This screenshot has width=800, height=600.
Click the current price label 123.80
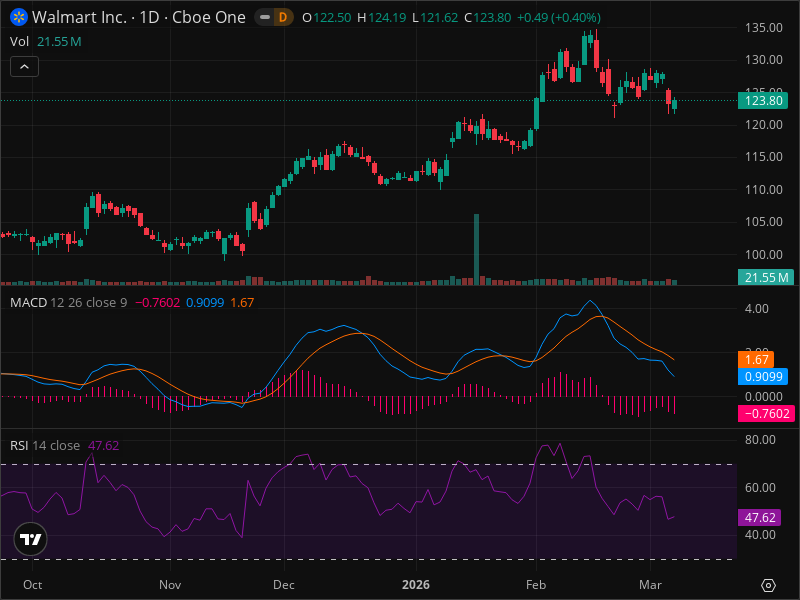763,101
